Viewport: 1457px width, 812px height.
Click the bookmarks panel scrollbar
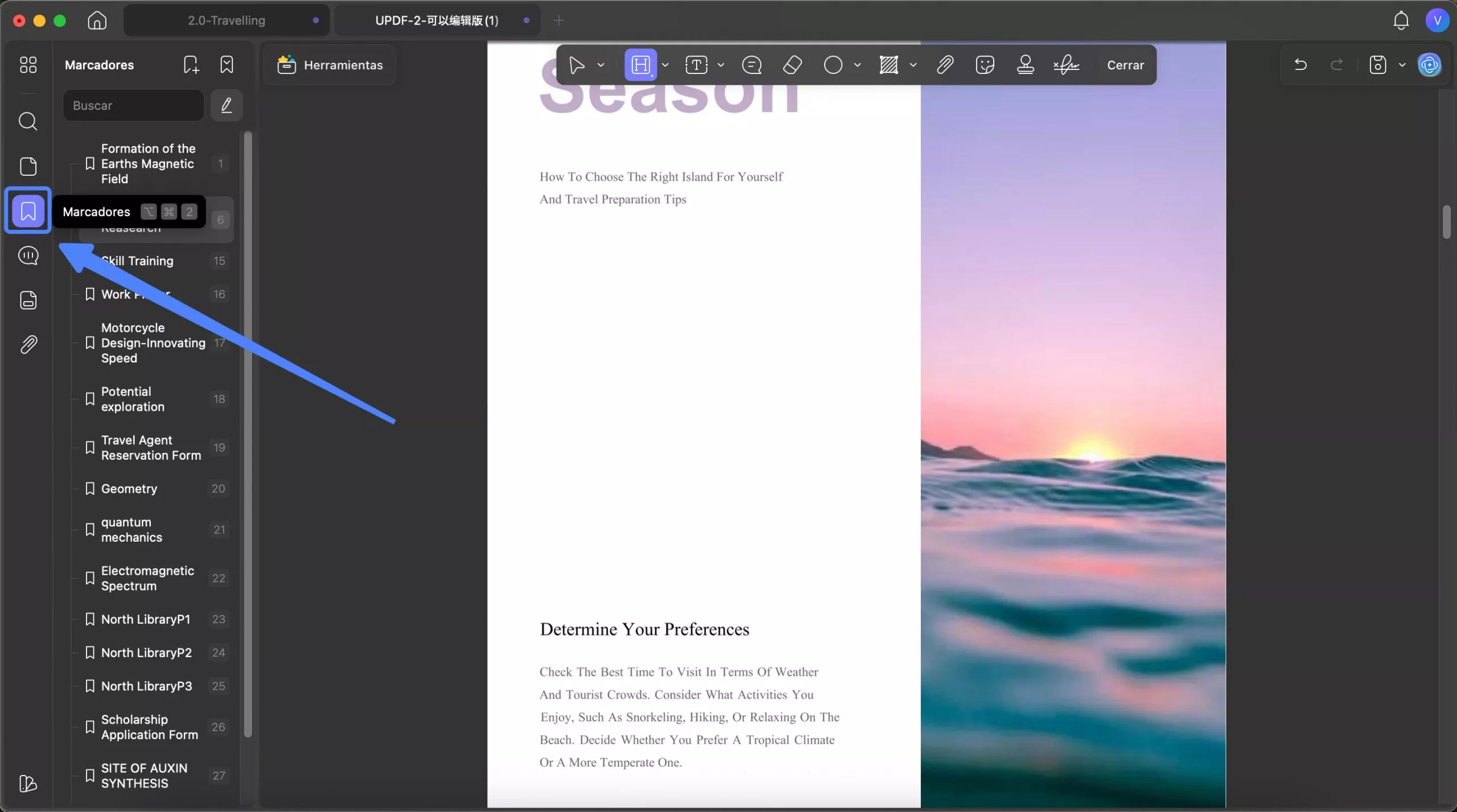[248, 434]
